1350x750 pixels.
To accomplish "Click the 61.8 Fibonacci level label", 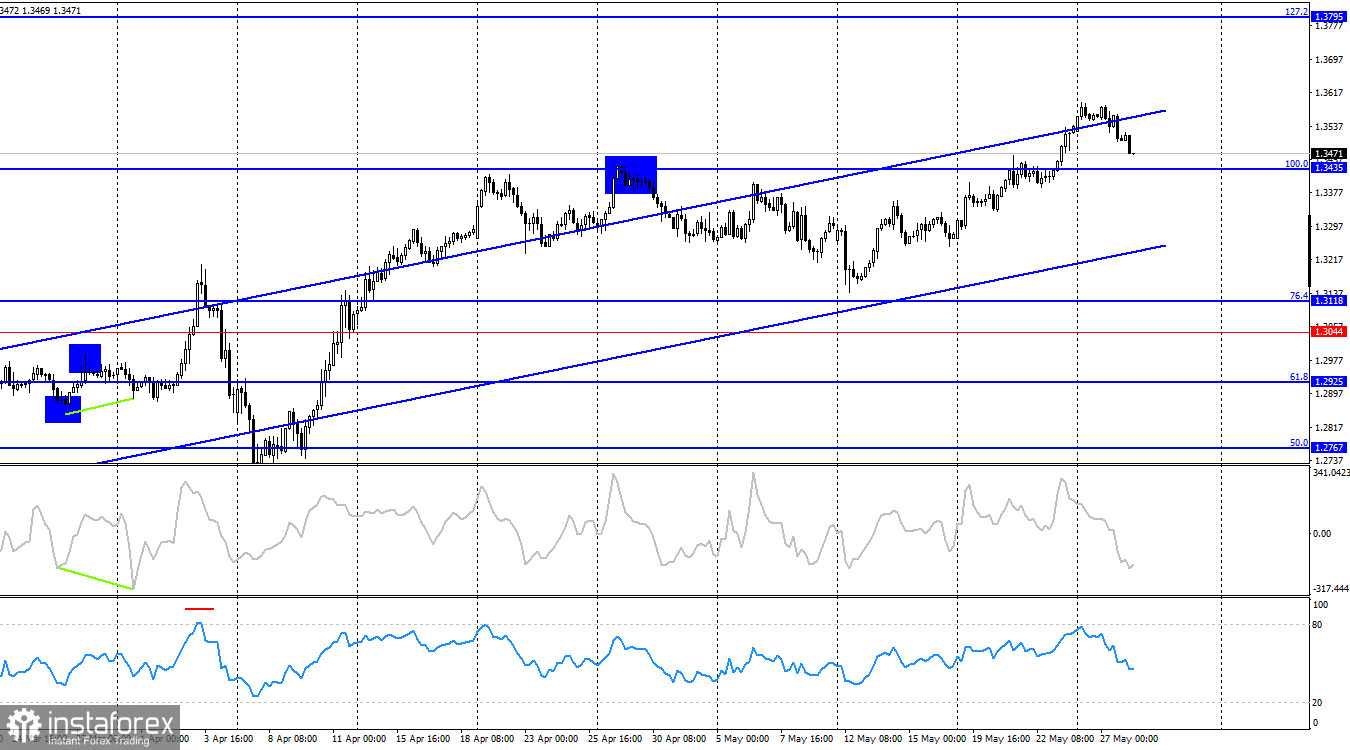I will coord(1298,376).
